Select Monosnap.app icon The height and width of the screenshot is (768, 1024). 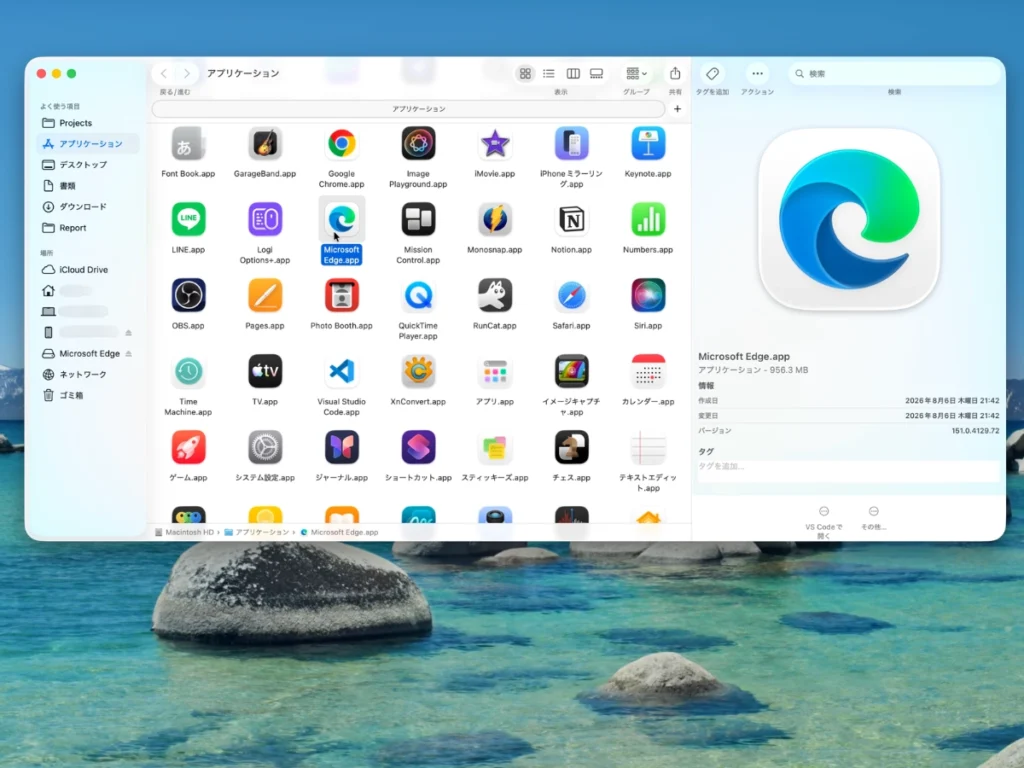(x=494, y=220)
